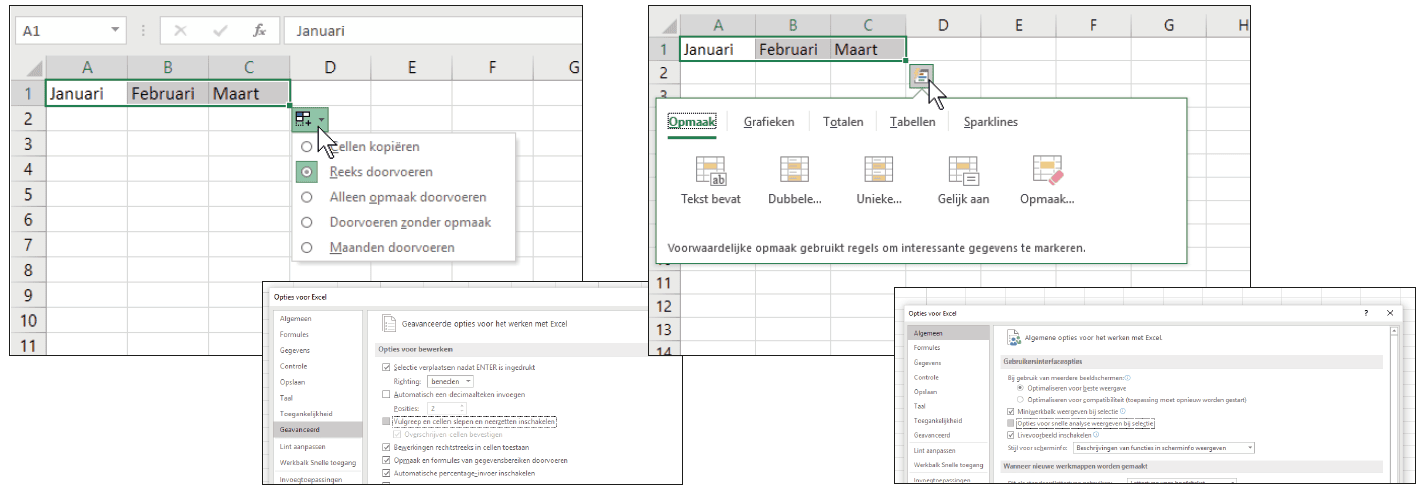
Task: Toggle 'Livevoorbeeld inschakelen' checkbox
Action: pyautogui.click(x=1010, y=435)
